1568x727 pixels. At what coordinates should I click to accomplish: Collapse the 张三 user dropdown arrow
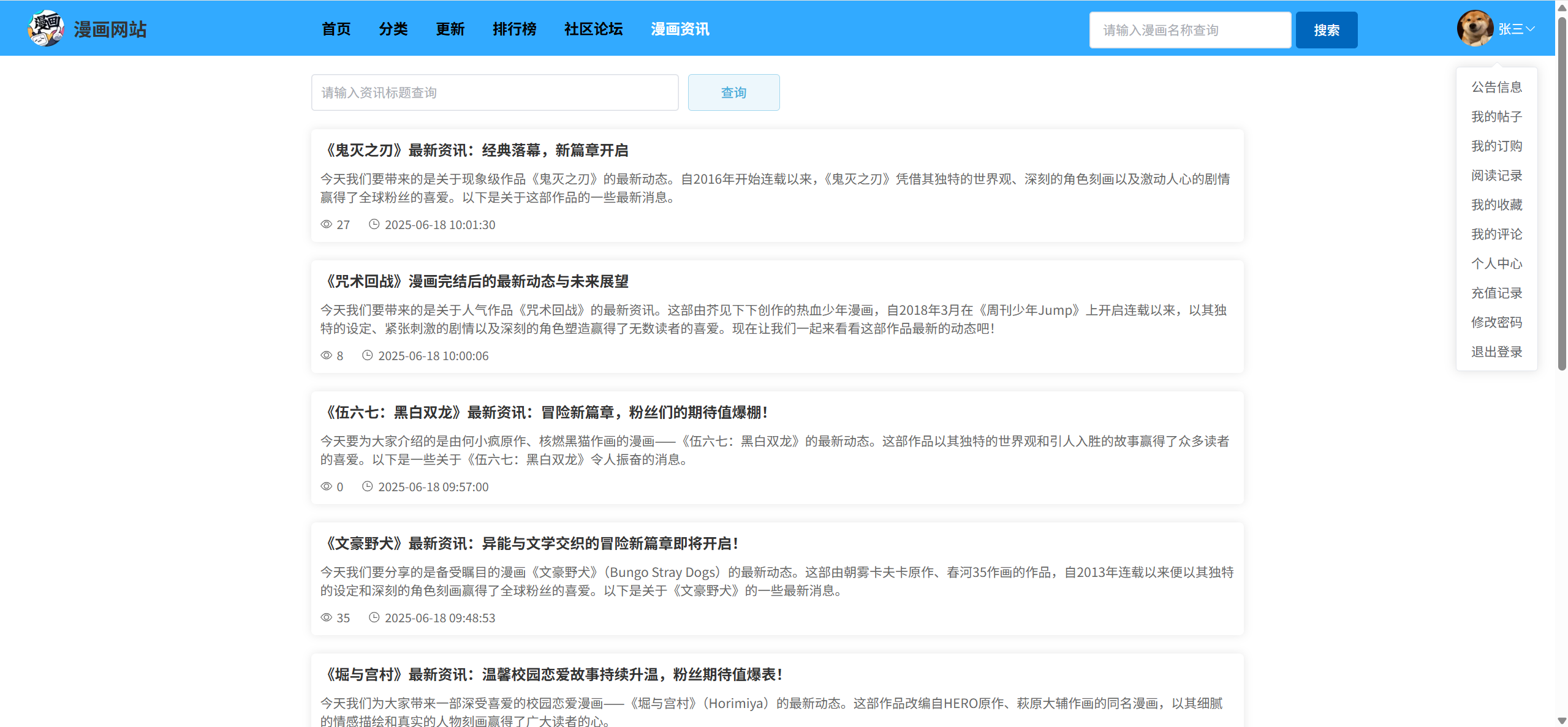[x=1530, y=29]
